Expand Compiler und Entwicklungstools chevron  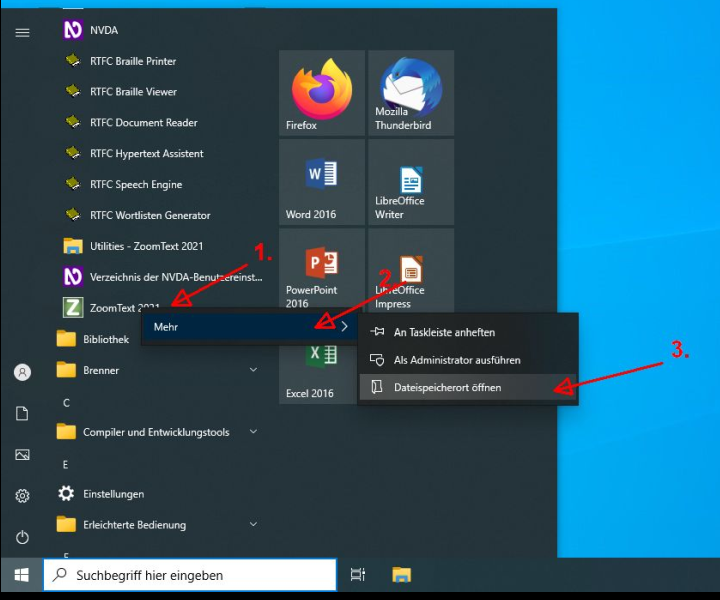point(253,432)
